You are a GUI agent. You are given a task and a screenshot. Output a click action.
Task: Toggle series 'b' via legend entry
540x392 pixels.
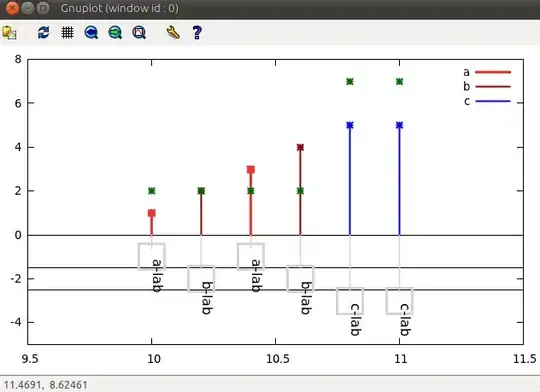tap(487, 86)
